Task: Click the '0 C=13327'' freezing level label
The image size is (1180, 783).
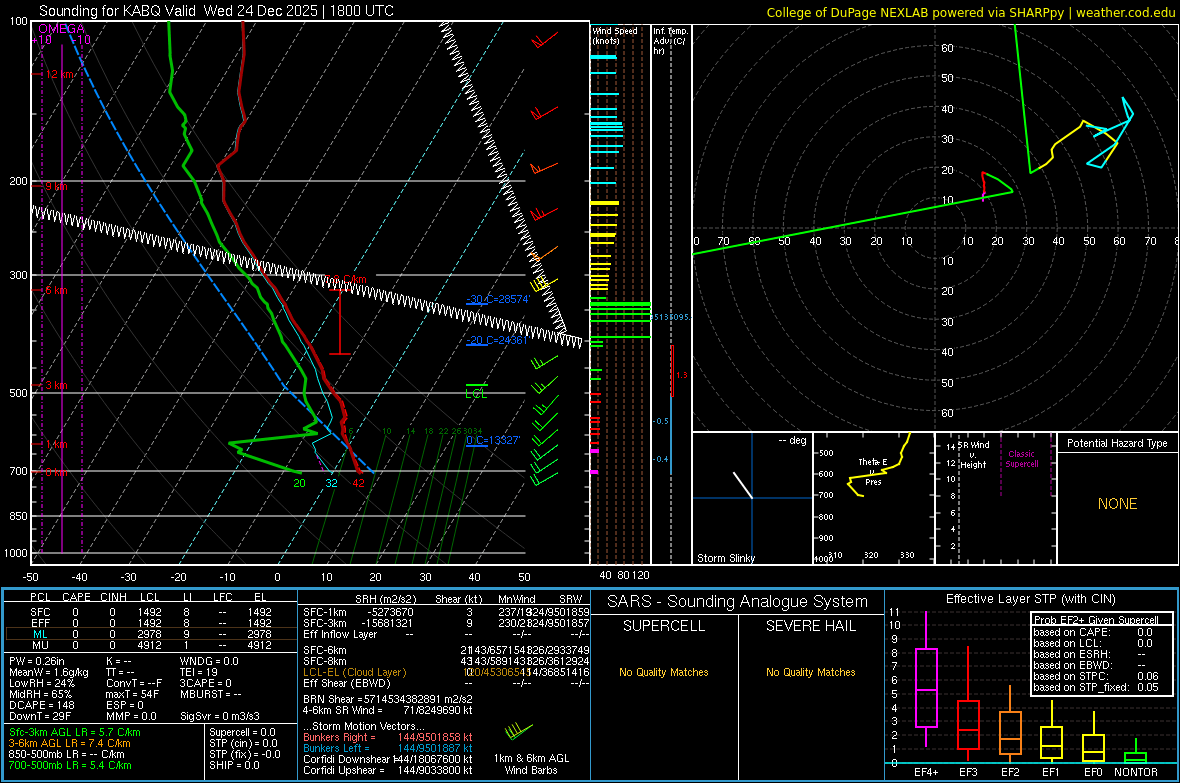Action: pyautogui.click(x=493, y=440)
